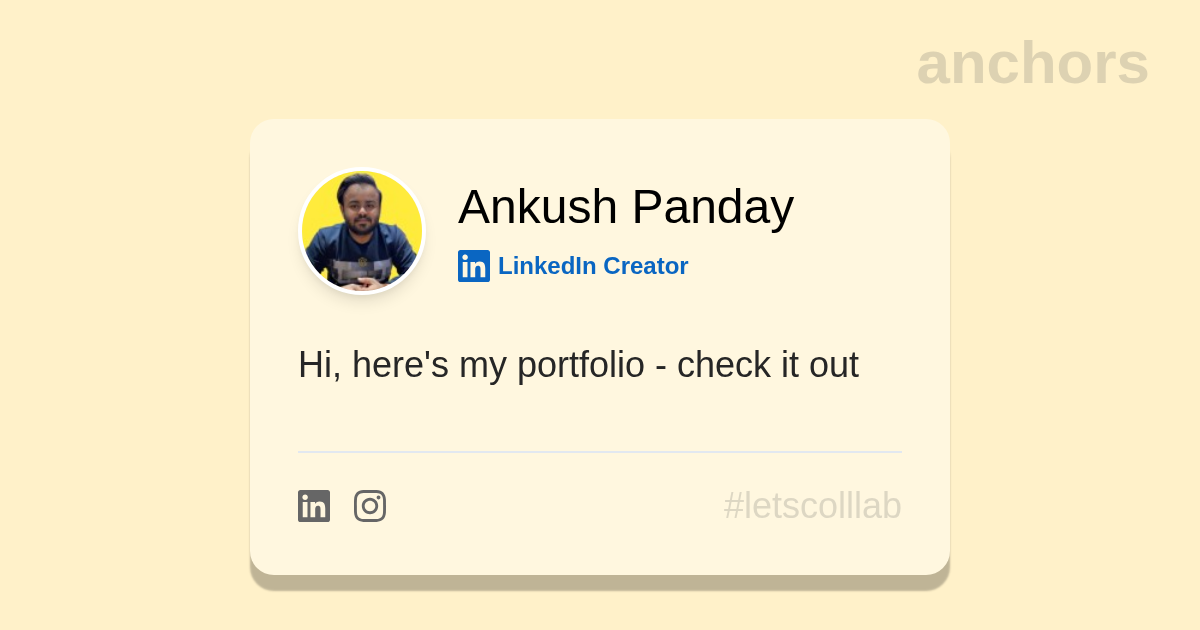The width and height of the screenshot is (1200, 630).
Task: Click the word "LinkedIn" in blue label
Action: tap(547, 266)
